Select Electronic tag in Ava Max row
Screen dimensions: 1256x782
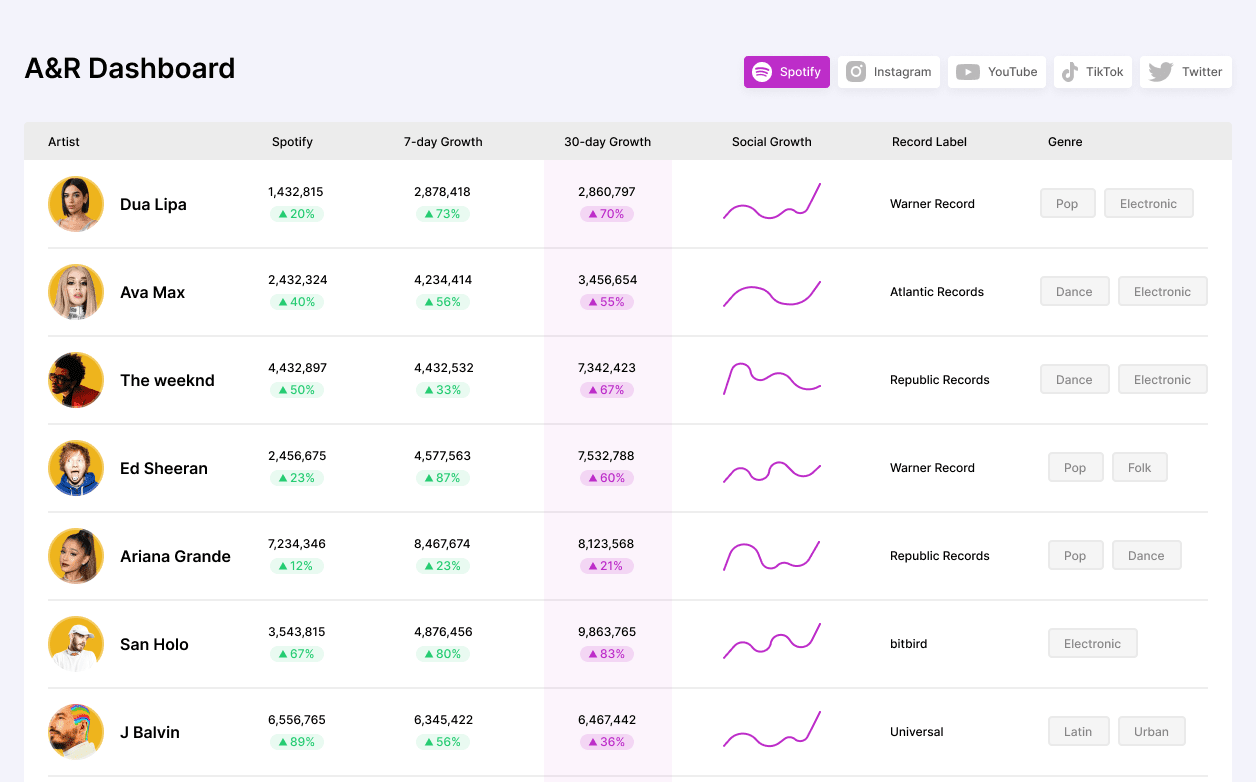point(1162,292)
